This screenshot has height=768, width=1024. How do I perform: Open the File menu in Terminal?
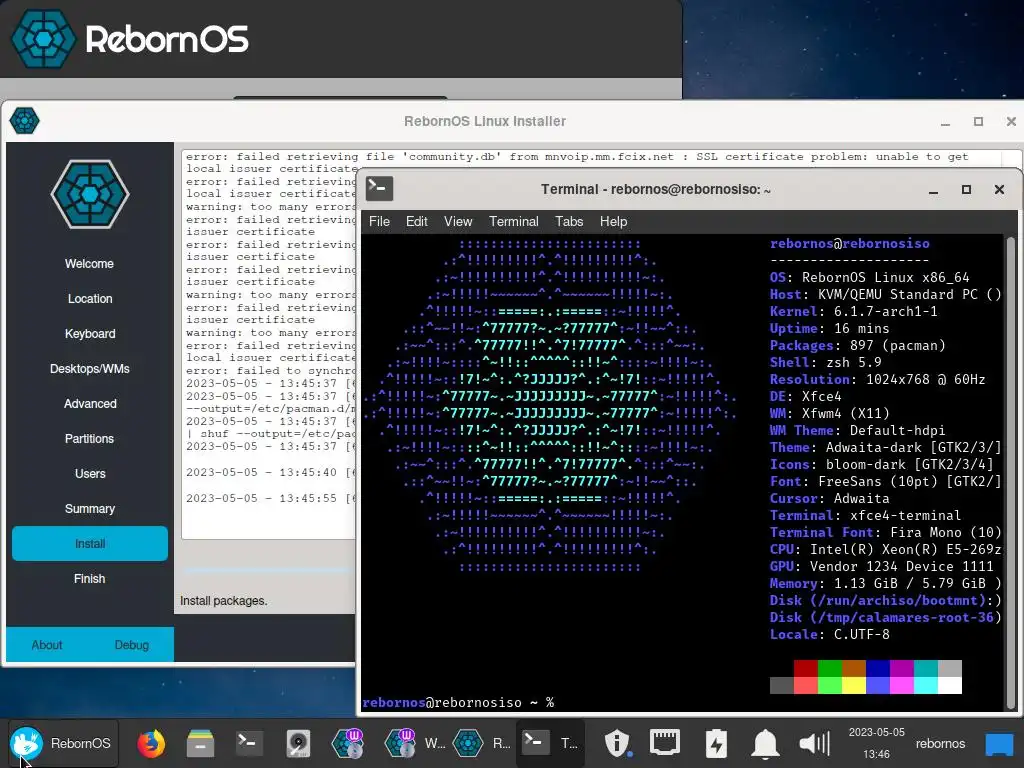(x=379, y=221)
